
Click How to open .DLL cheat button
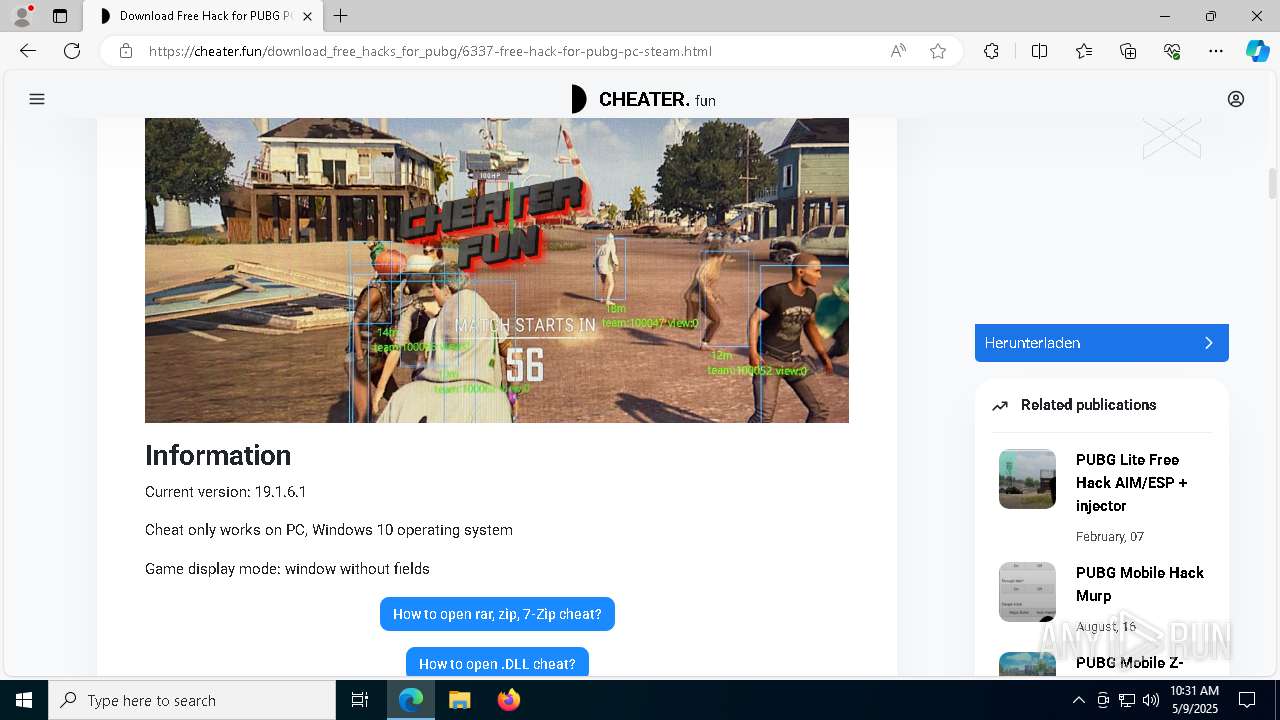coord(497,662)
